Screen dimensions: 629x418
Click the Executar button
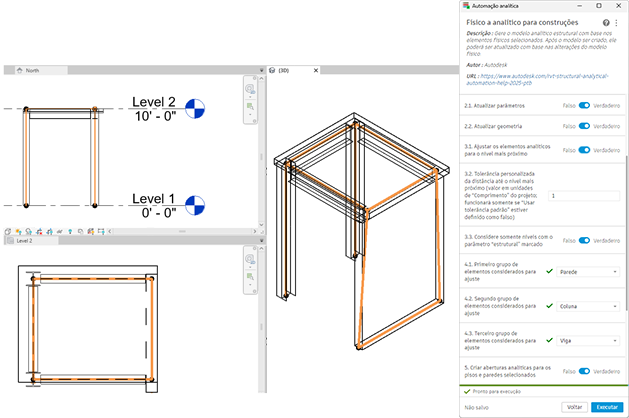click(607, 407)
